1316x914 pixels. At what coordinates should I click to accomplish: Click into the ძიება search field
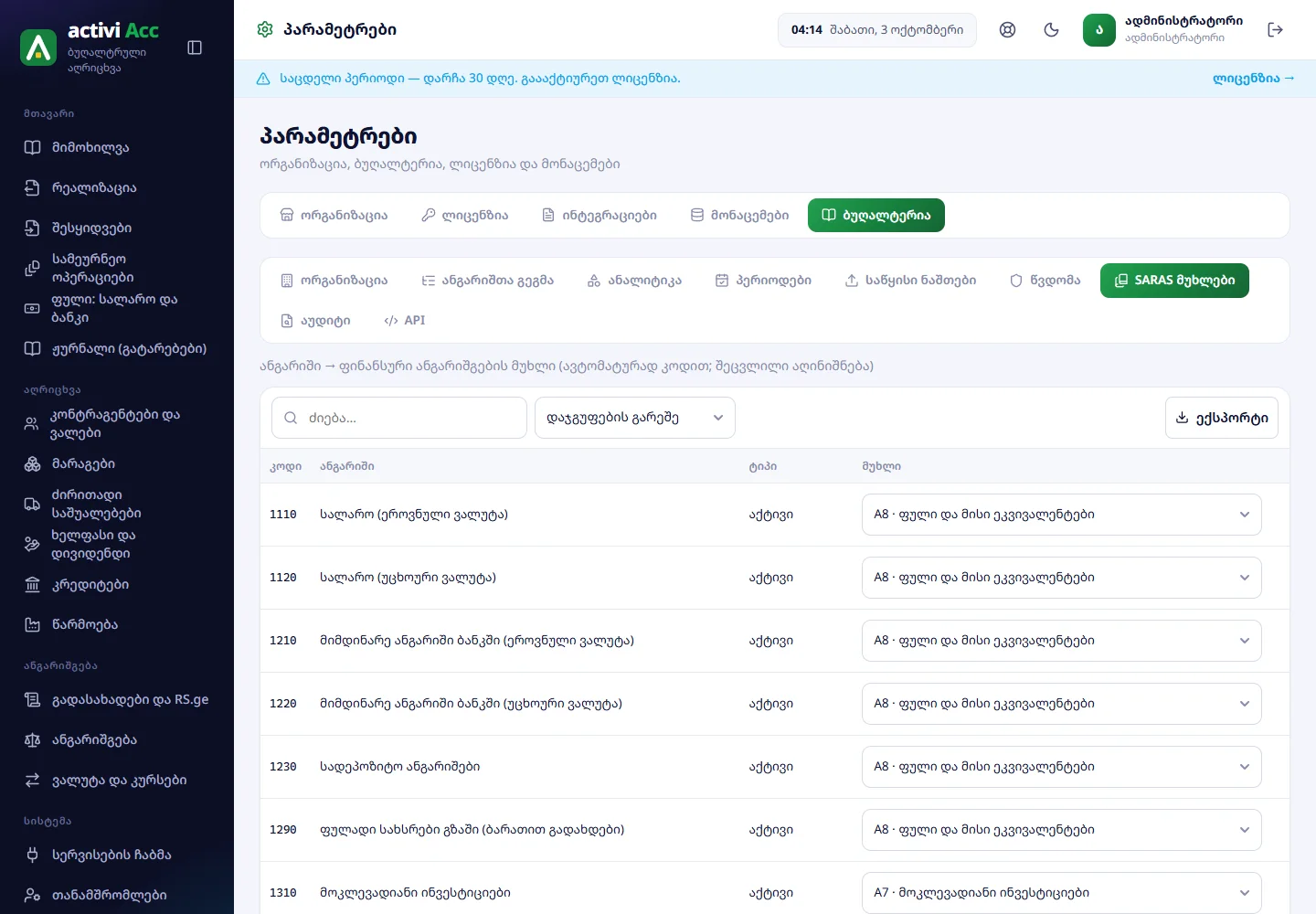pos(399,418)
